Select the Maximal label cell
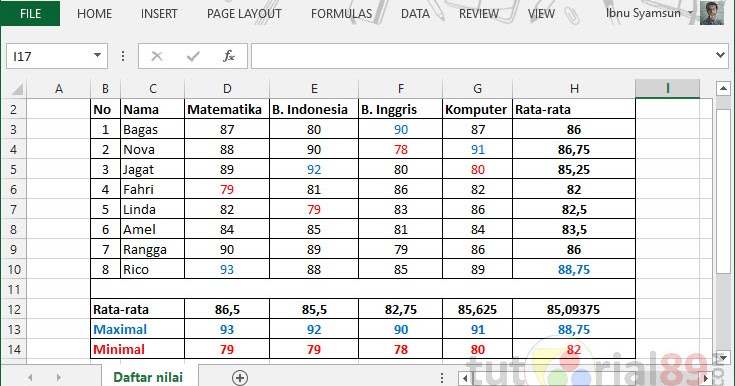The height and width of the screenshot is (386, 735). click(x=137, y=329)
